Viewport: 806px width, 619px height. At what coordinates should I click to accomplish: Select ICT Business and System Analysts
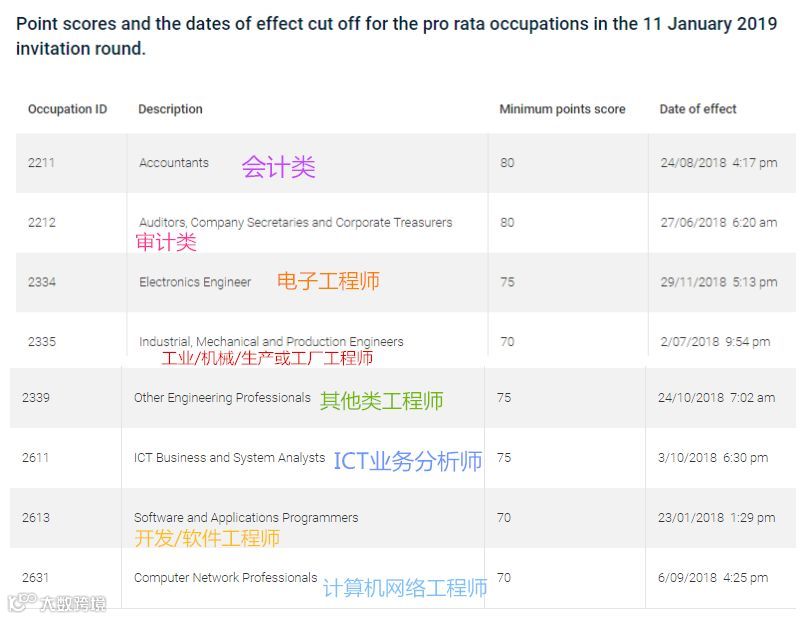[x=229, y=458]
